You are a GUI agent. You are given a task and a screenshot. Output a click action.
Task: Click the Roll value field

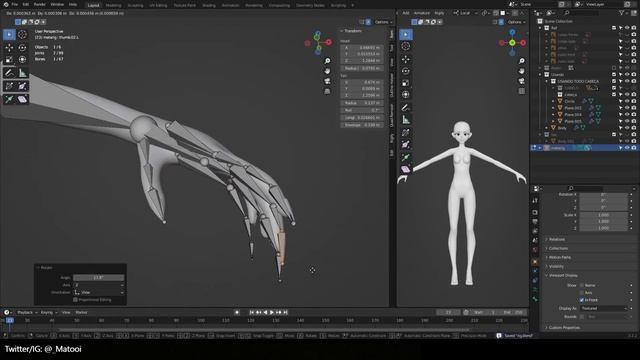click(x=362, y=110)
